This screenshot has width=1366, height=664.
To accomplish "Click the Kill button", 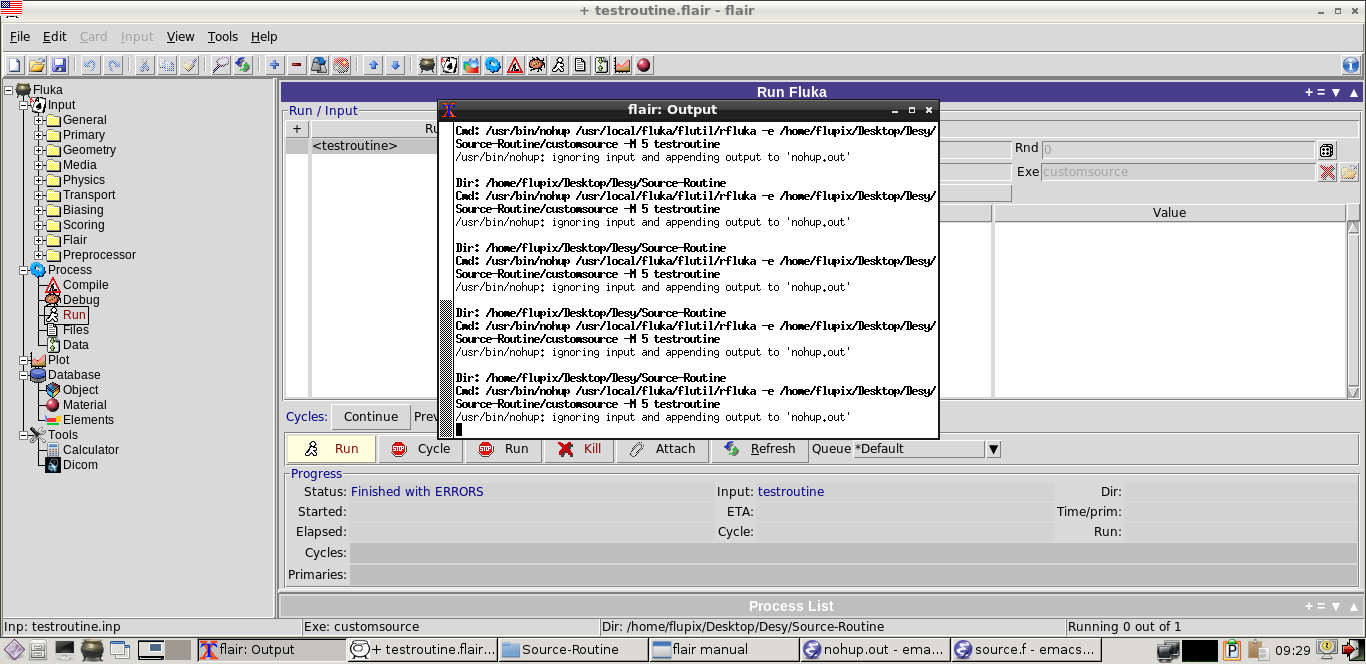I will tap(580, 449).
